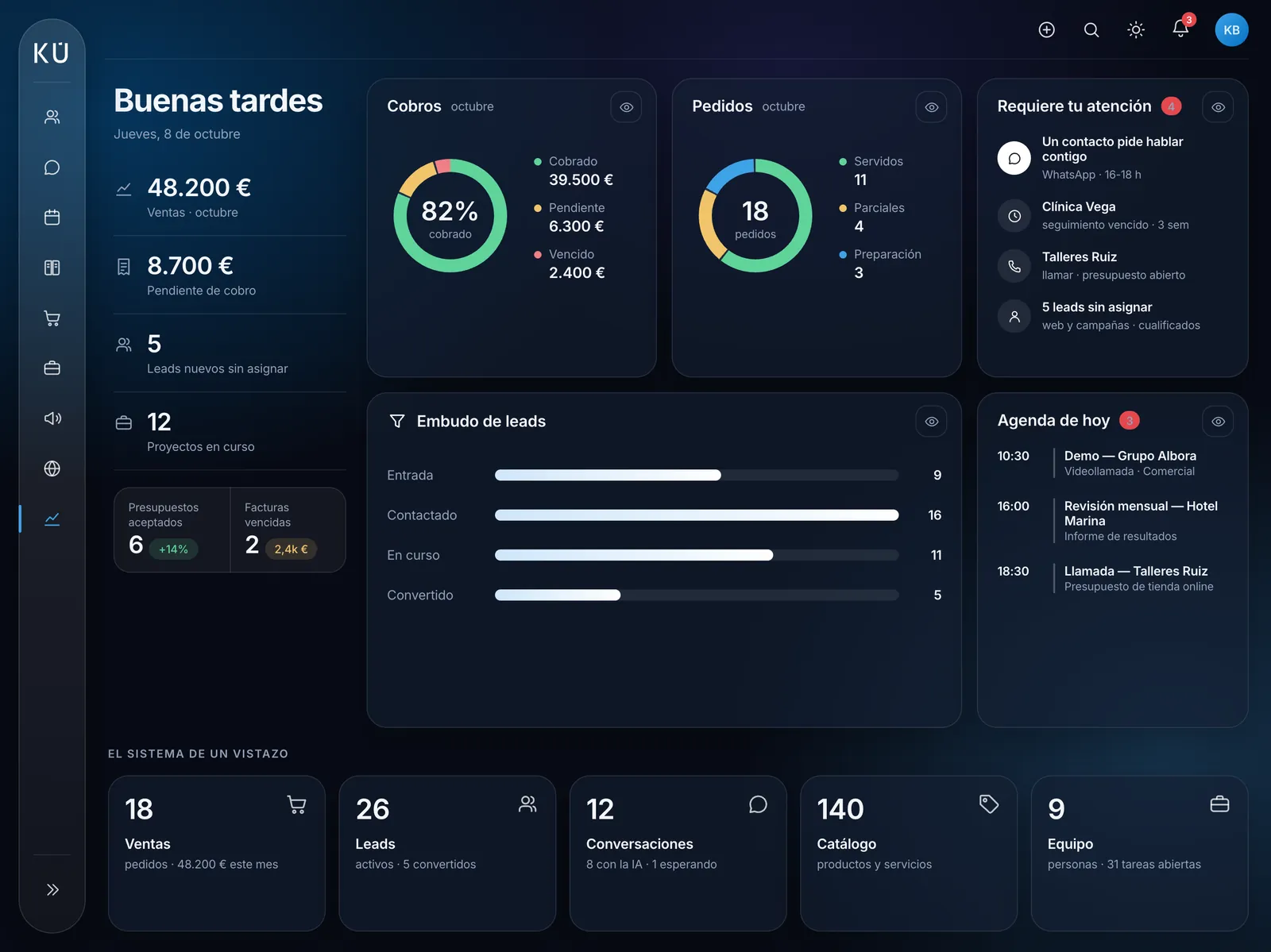The image size is (1271, 952).
Task: Toggle visibility of Requiere tu atención card
Action: point(1218,107)
